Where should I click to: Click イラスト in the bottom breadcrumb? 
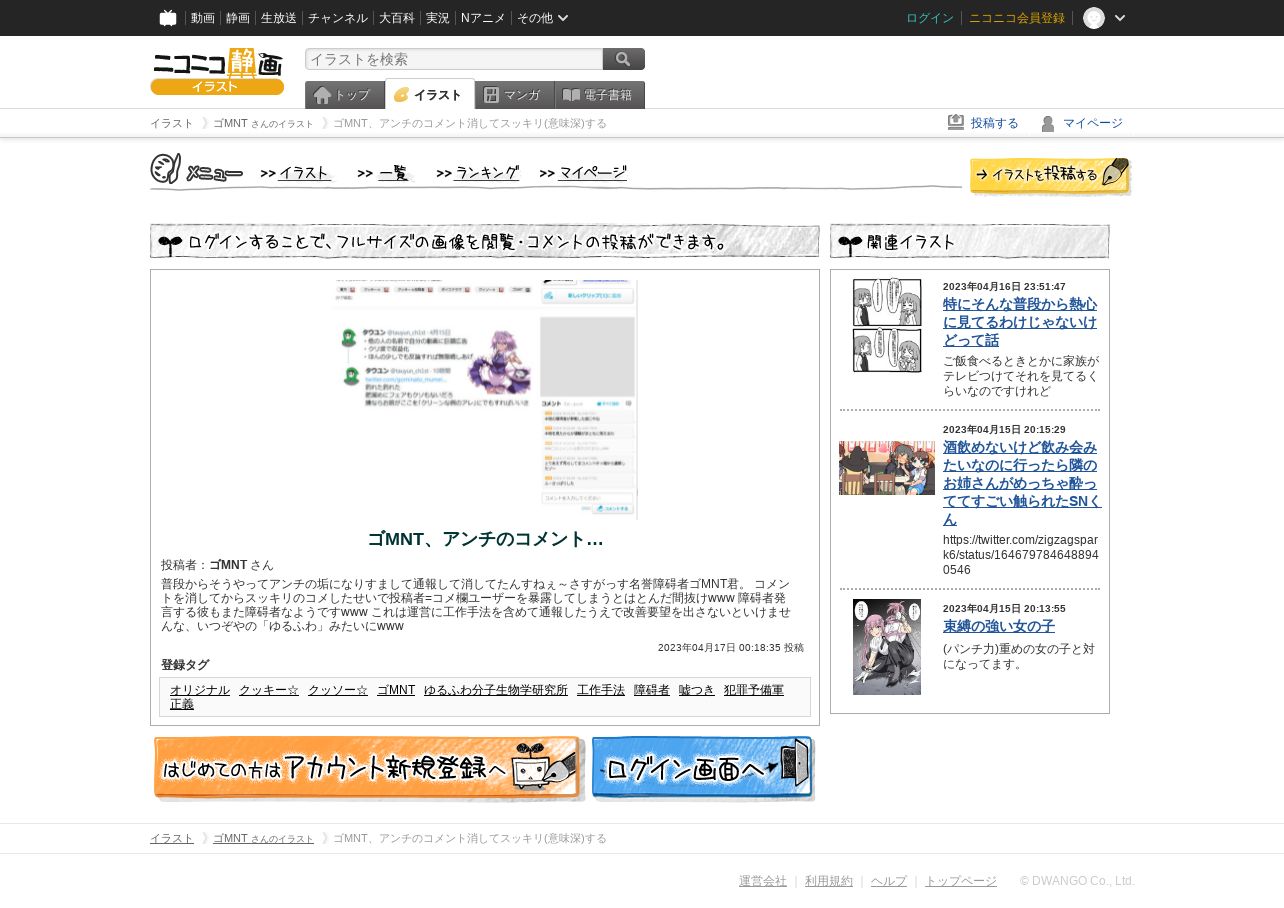click(172, 838)
